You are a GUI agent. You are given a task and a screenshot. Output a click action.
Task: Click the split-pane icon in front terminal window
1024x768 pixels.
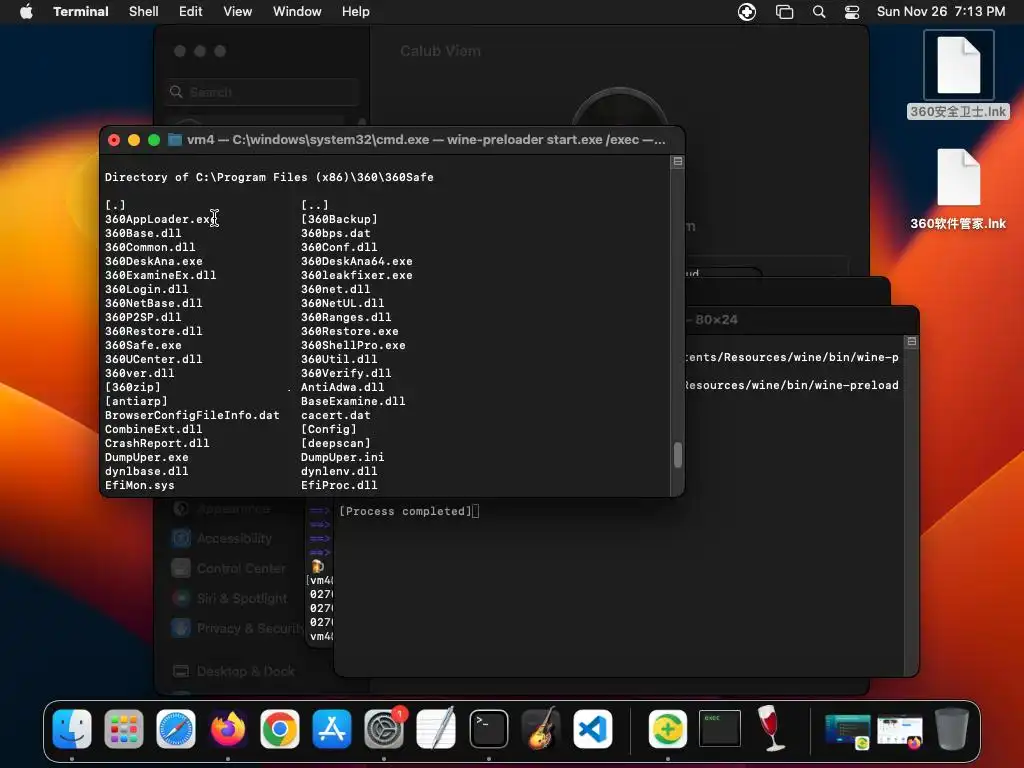678,161
